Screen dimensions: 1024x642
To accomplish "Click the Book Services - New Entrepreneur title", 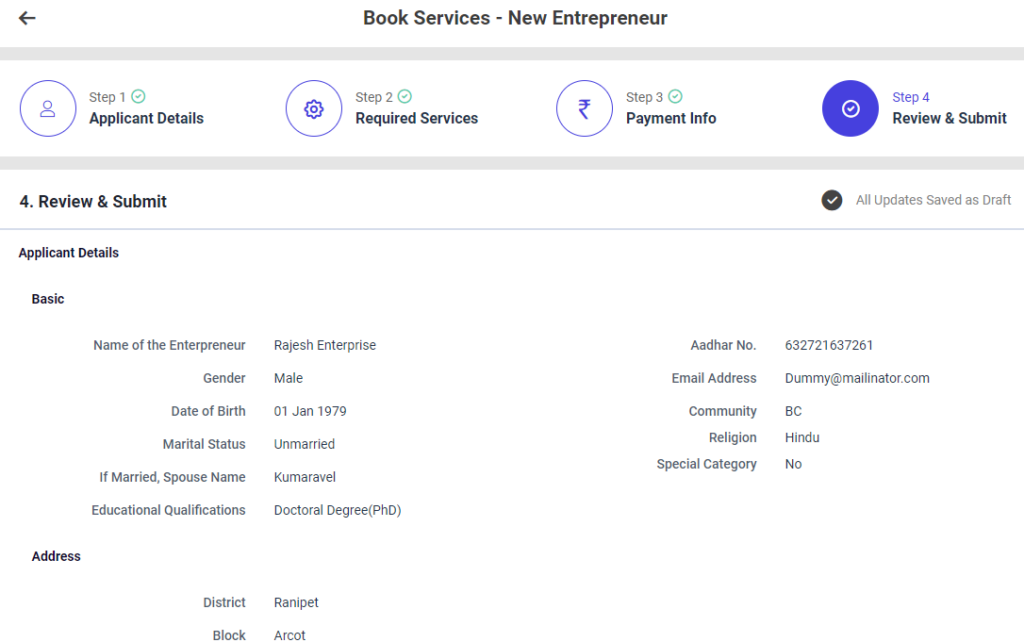I will (515, 18).
